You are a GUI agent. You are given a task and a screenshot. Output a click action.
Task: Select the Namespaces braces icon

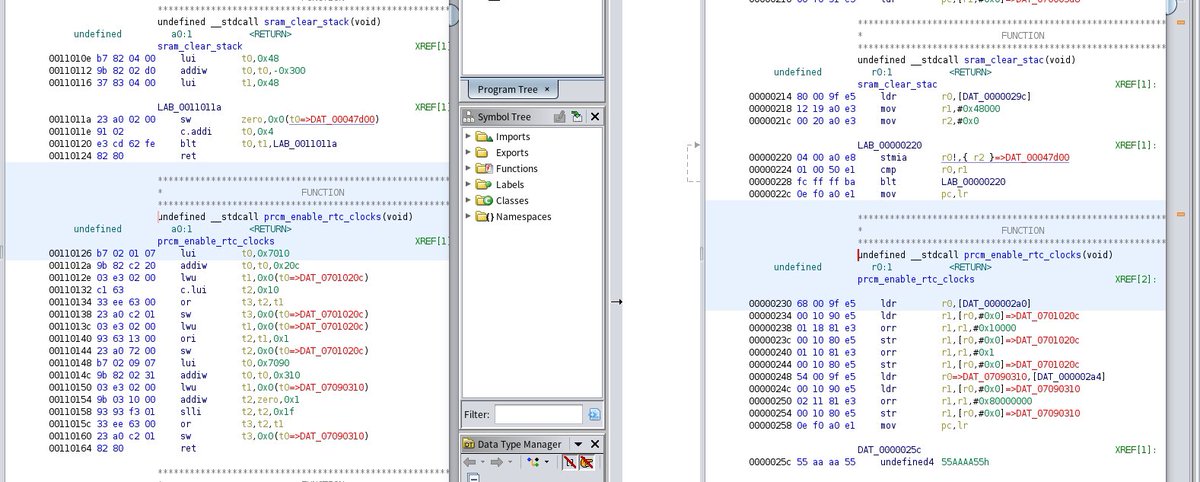pos(487,217)
